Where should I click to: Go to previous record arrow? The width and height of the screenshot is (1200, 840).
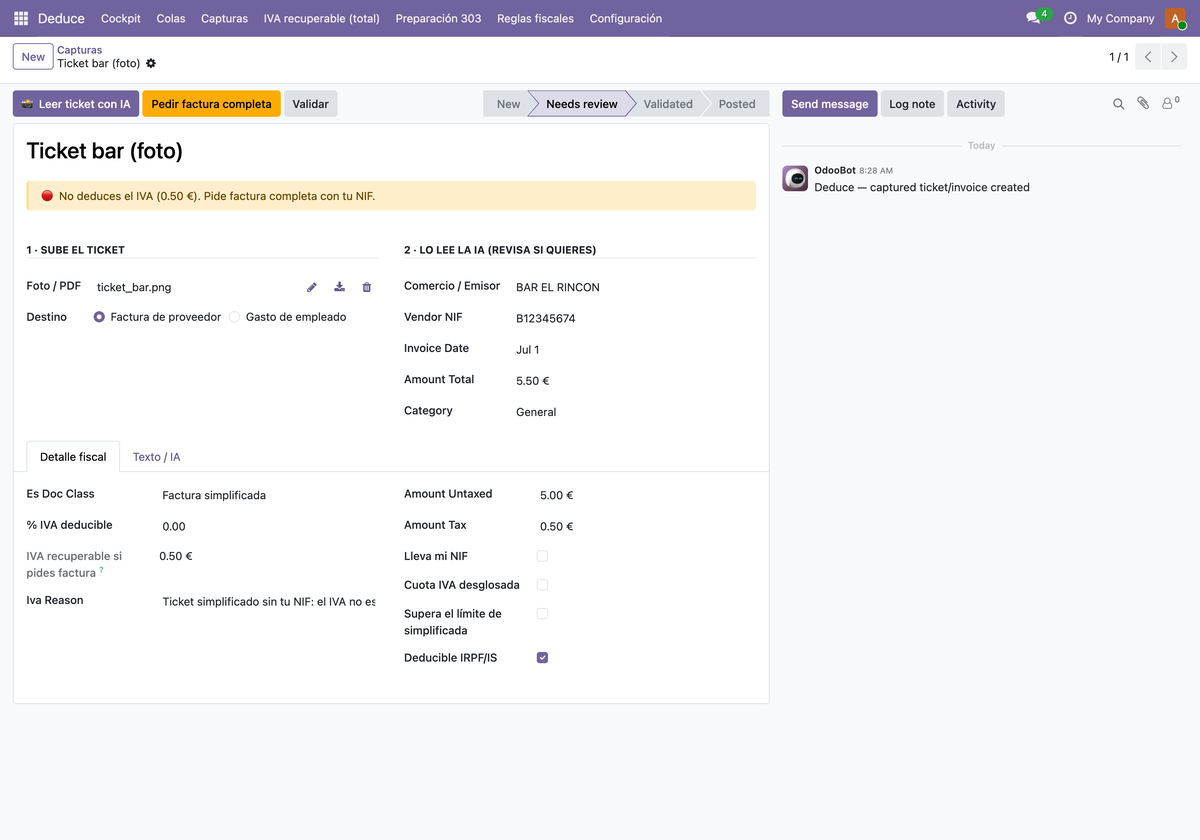(x=1149, y=57)
